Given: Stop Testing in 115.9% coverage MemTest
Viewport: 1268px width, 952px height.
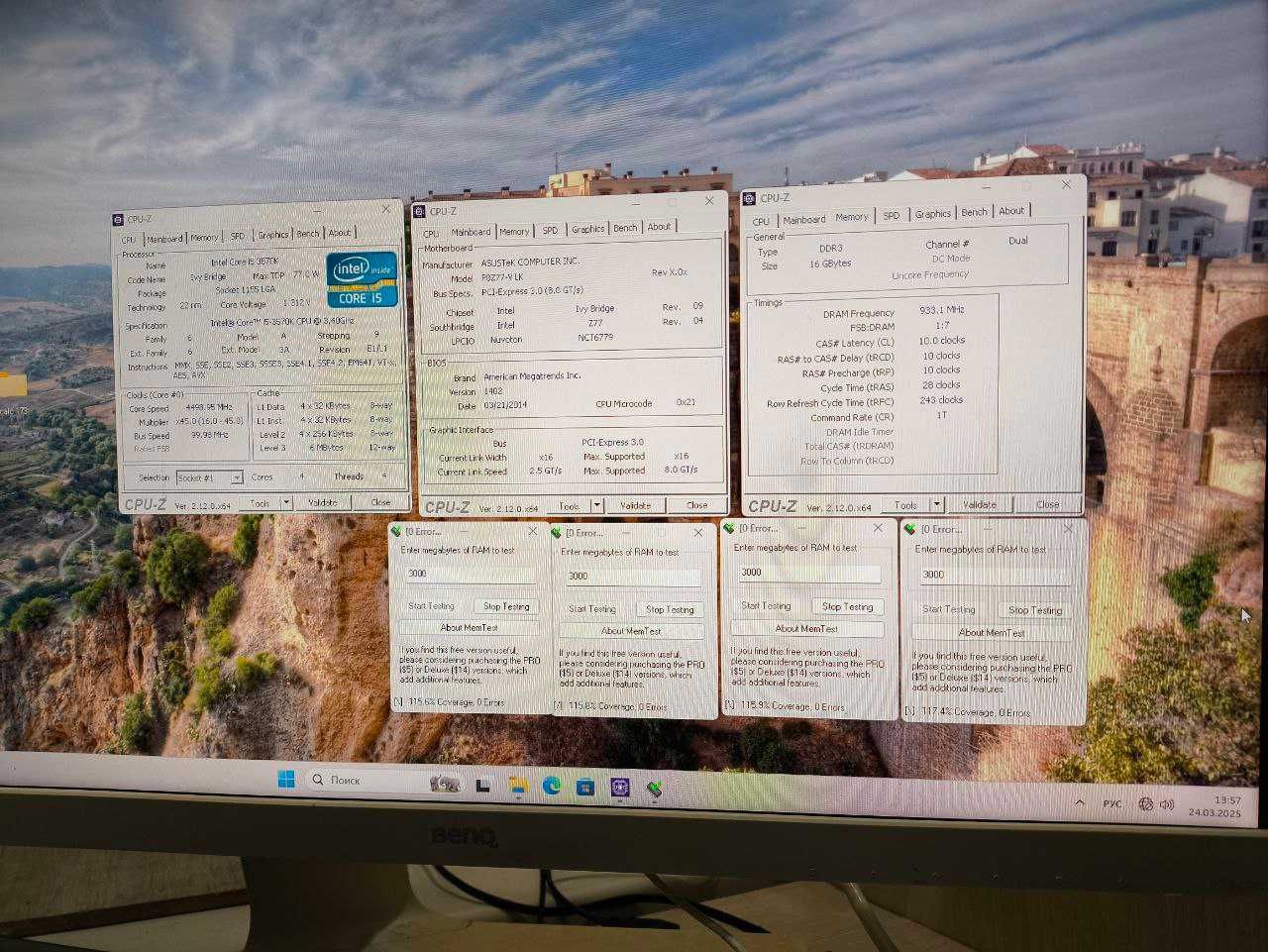Looking at the screenshot, I should click(848, 606).
